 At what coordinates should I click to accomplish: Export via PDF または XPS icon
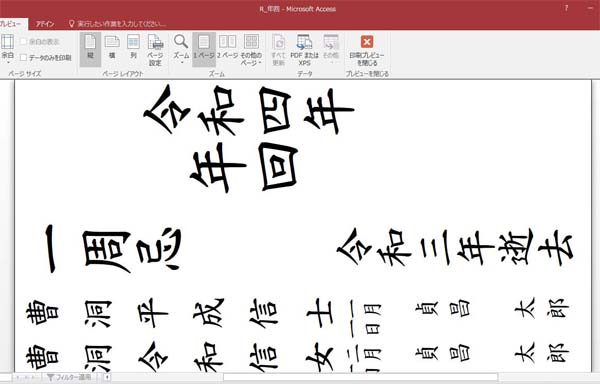(304, 50)
